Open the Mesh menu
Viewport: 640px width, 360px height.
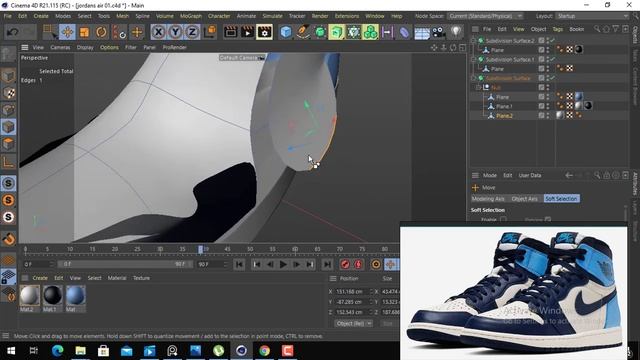[x=122, y=16]
